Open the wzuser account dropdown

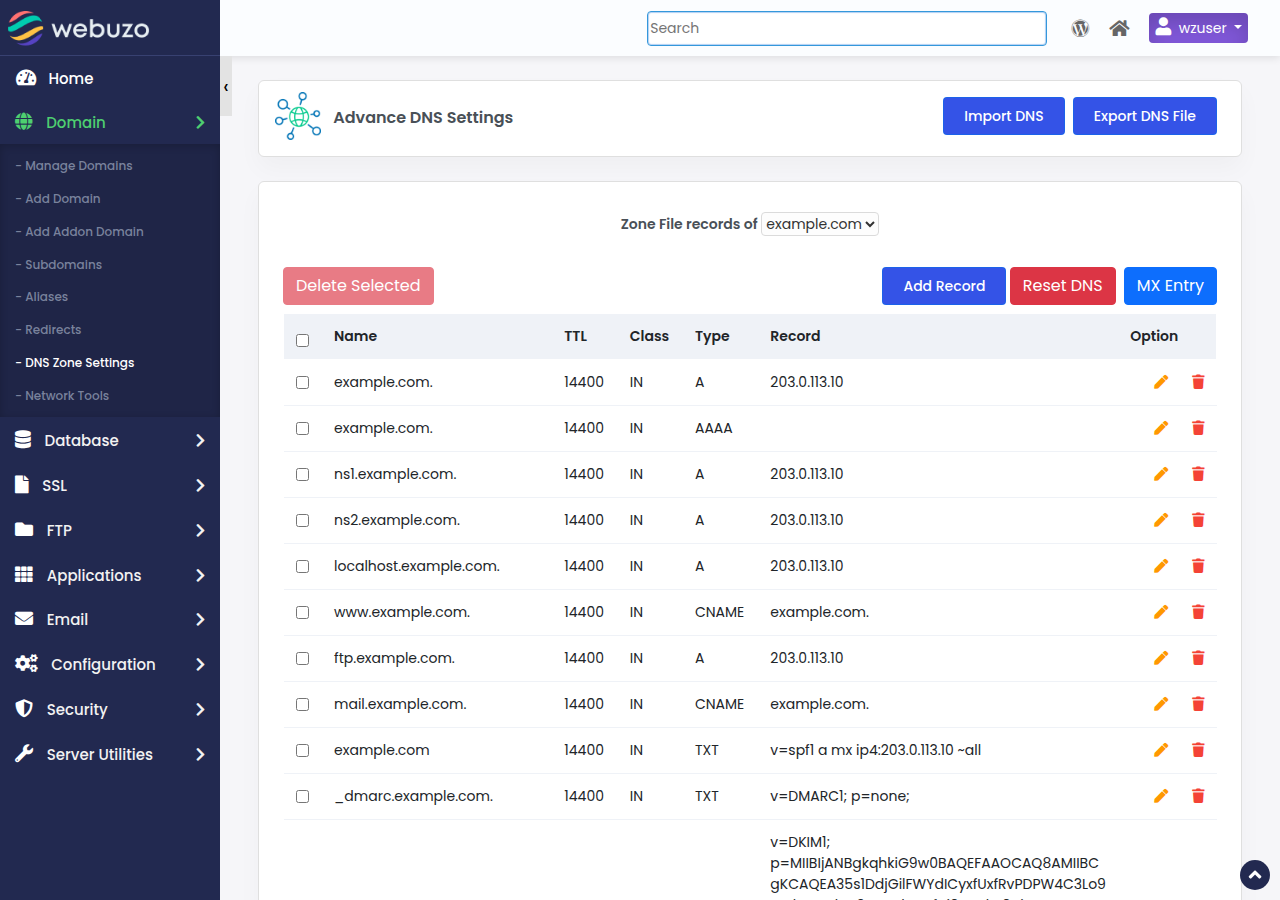[x=1198, y=28]
